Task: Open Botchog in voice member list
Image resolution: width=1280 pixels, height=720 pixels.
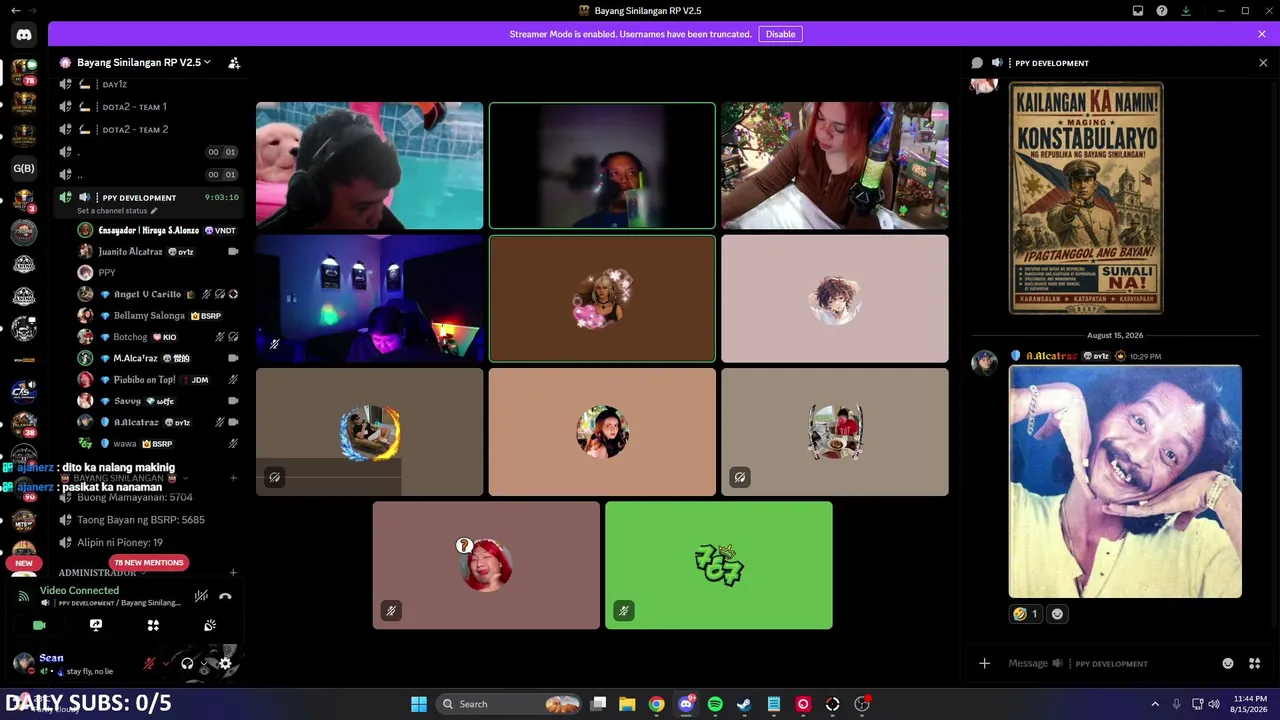Action: tap(160, 337)
